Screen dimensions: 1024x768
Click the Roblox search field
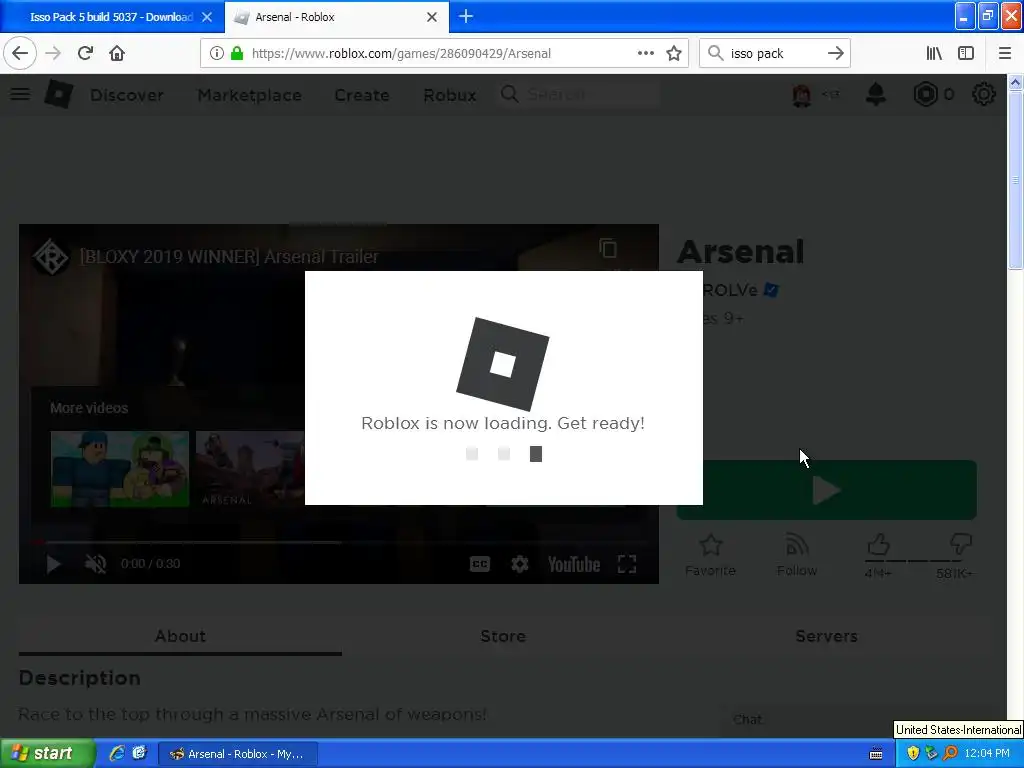[x=577, y=95]
